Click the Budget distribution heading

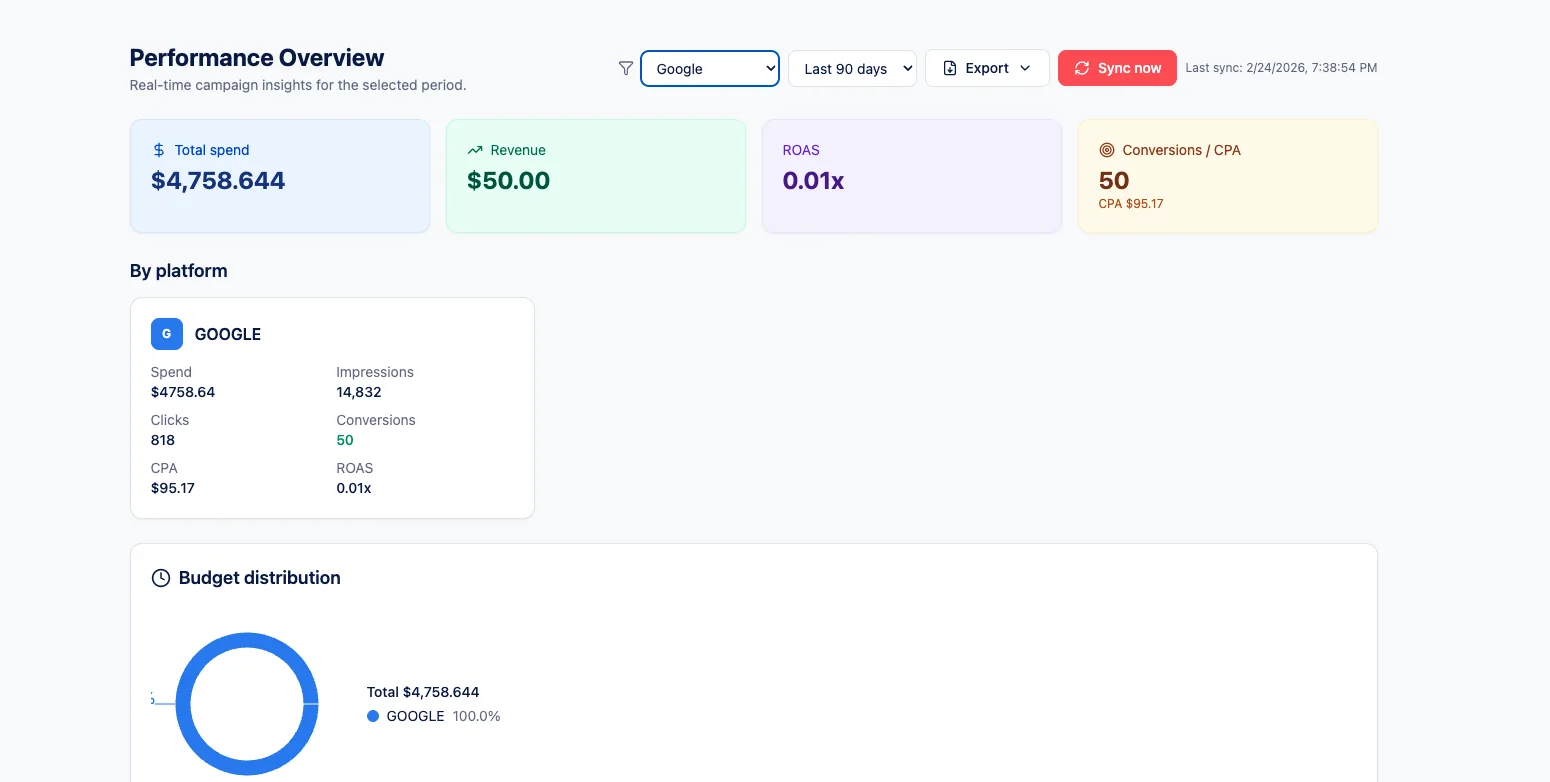[x=260, y=578]
